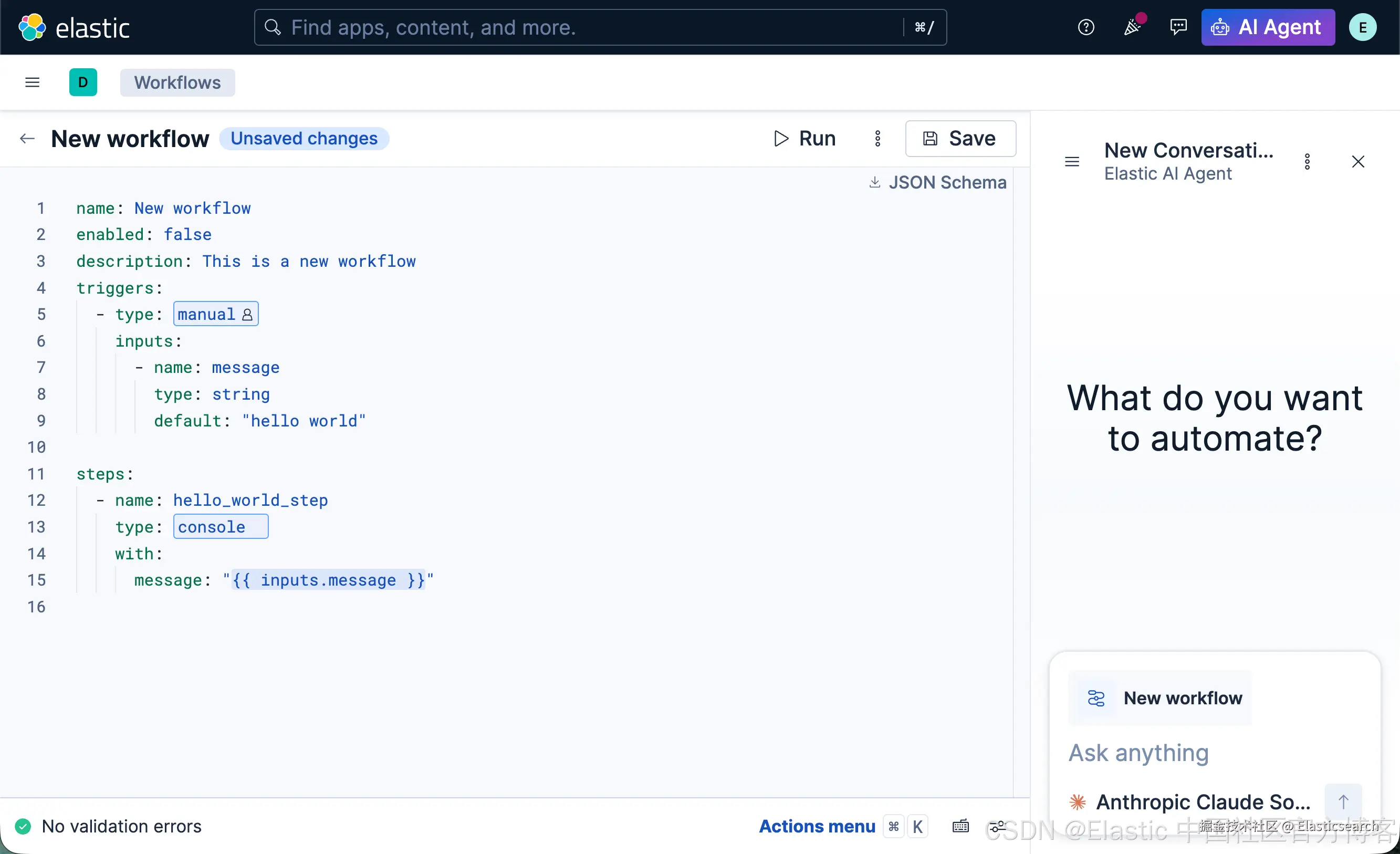This screenshot has width=1400, height=854.
Task: Click the No validation errors status
Action: [x=122, y=826]
